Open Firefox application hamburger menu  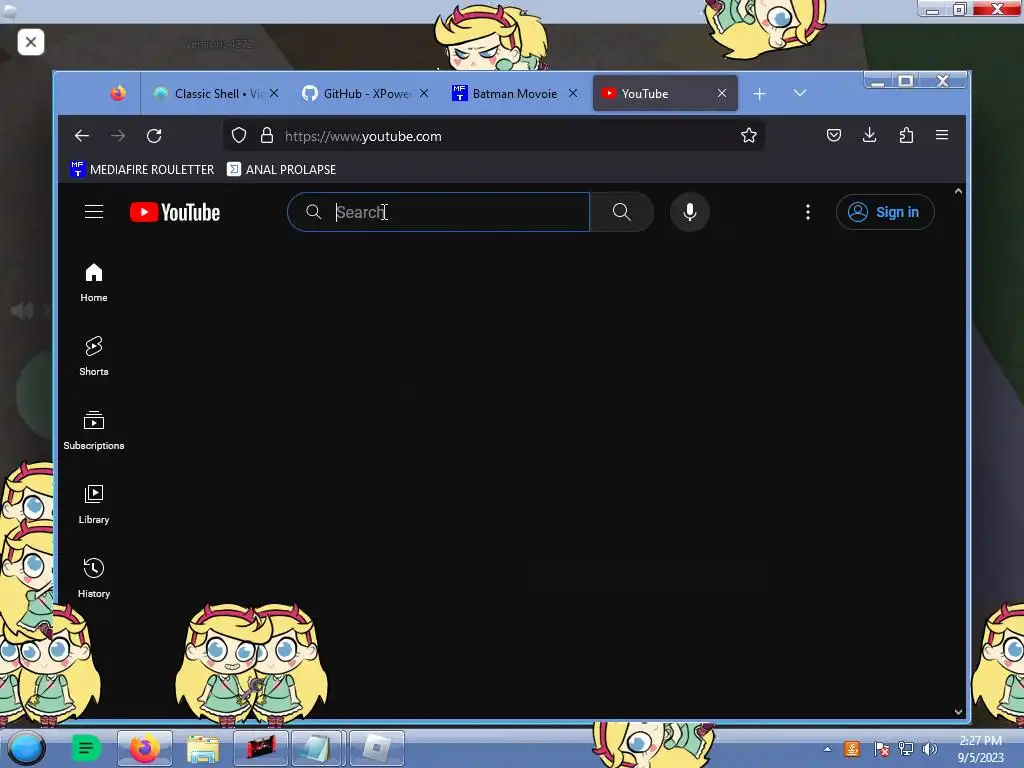(x=942, y=135)
